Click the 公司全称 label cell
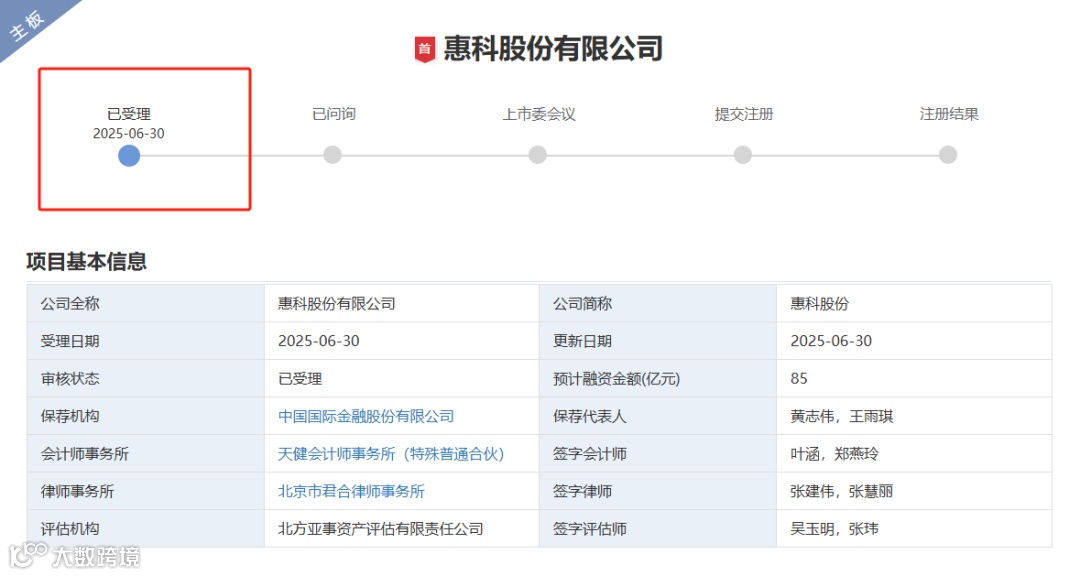Image resolution: width=1080 pixels, height=576 pixels. coord(145,303)
